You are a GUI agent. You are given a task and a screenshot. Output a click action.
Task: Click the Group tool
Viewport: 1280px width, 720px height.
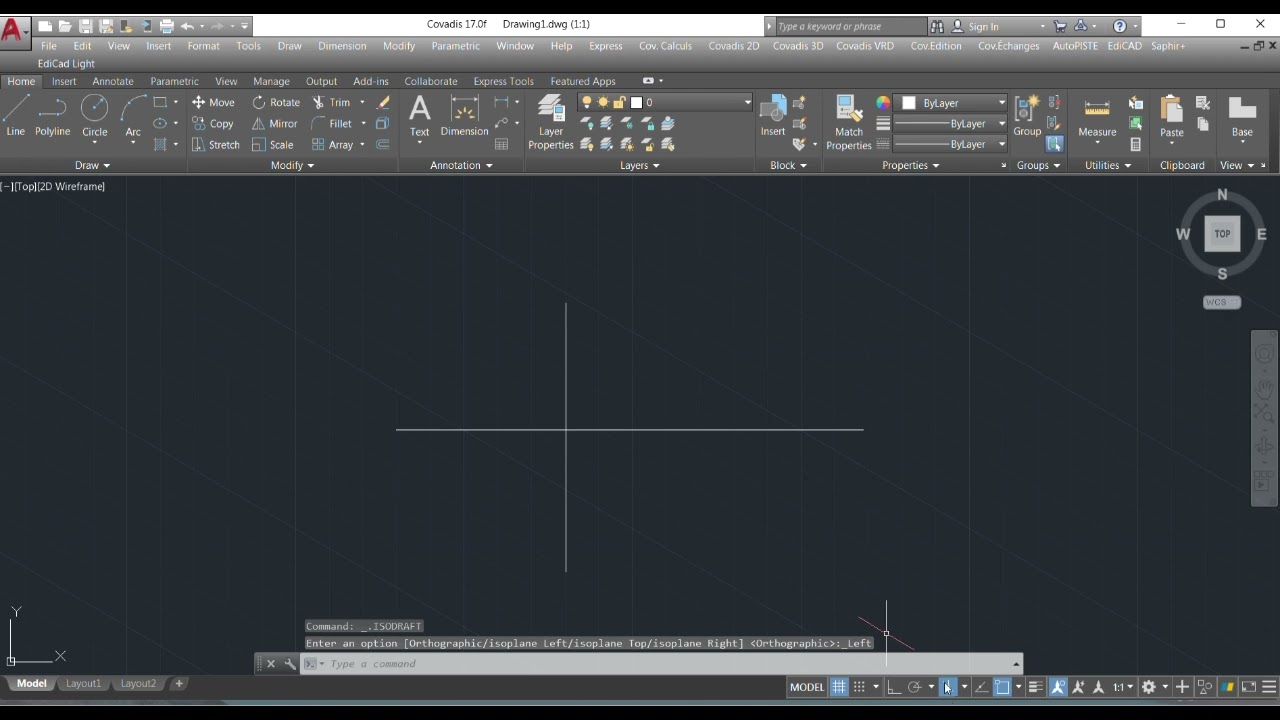click(x=1027, y=116)
